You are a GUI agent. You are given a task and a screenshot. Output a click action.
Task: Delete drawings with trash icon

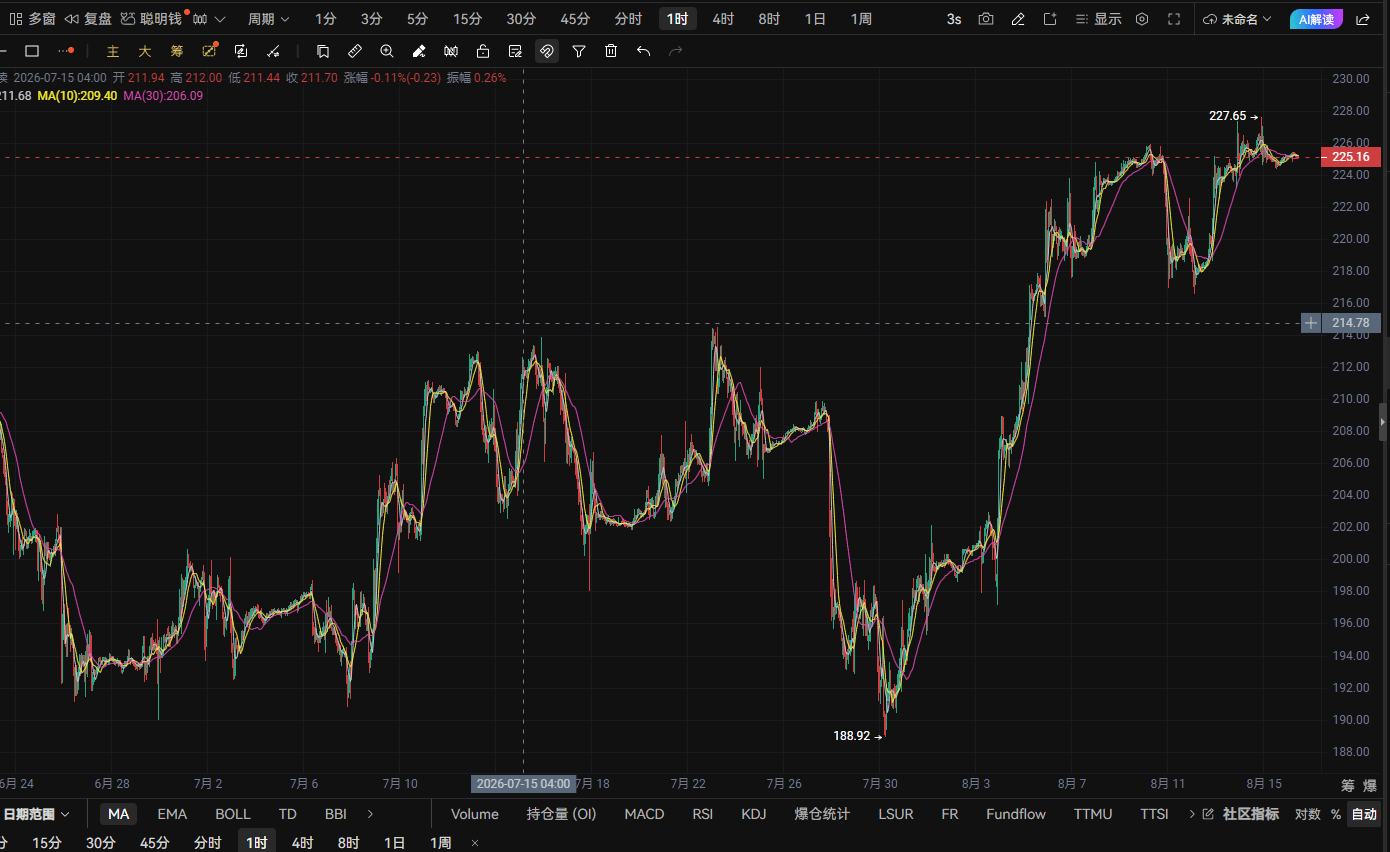pyautogui.click(x=611, y=51)
